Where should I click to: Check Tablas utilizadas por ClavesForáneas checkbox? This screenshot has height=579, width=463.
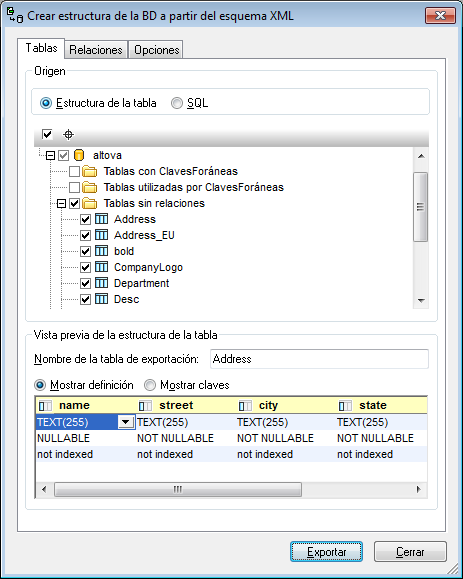click(75, 187)
